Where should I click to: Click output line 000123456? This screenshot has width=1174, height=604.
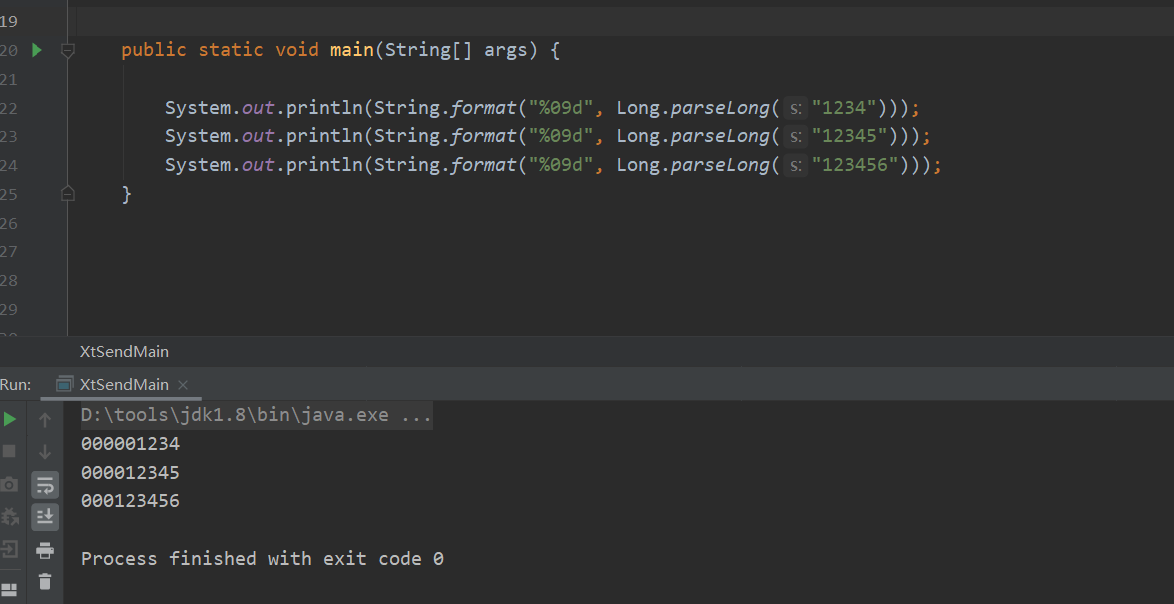coord(130,501)
